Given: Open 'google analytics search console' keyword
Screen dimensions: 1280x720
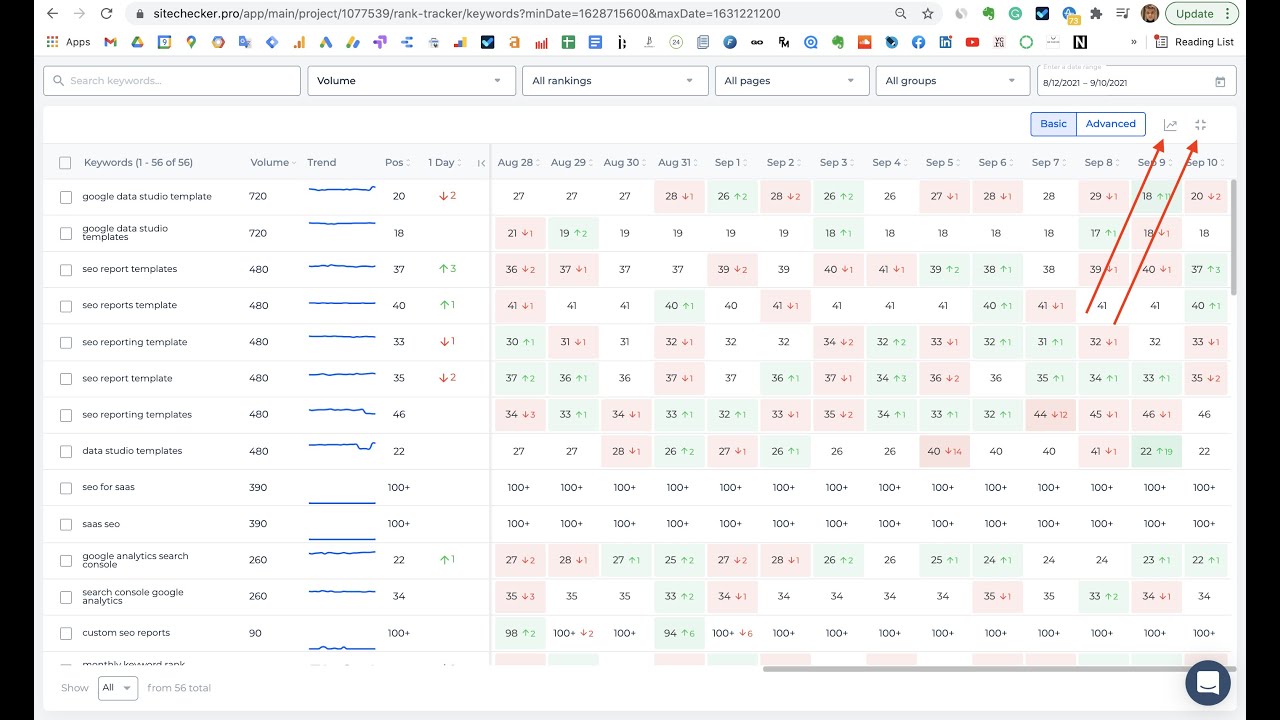Looking at the screenshot, I should (x=135, y=560).
